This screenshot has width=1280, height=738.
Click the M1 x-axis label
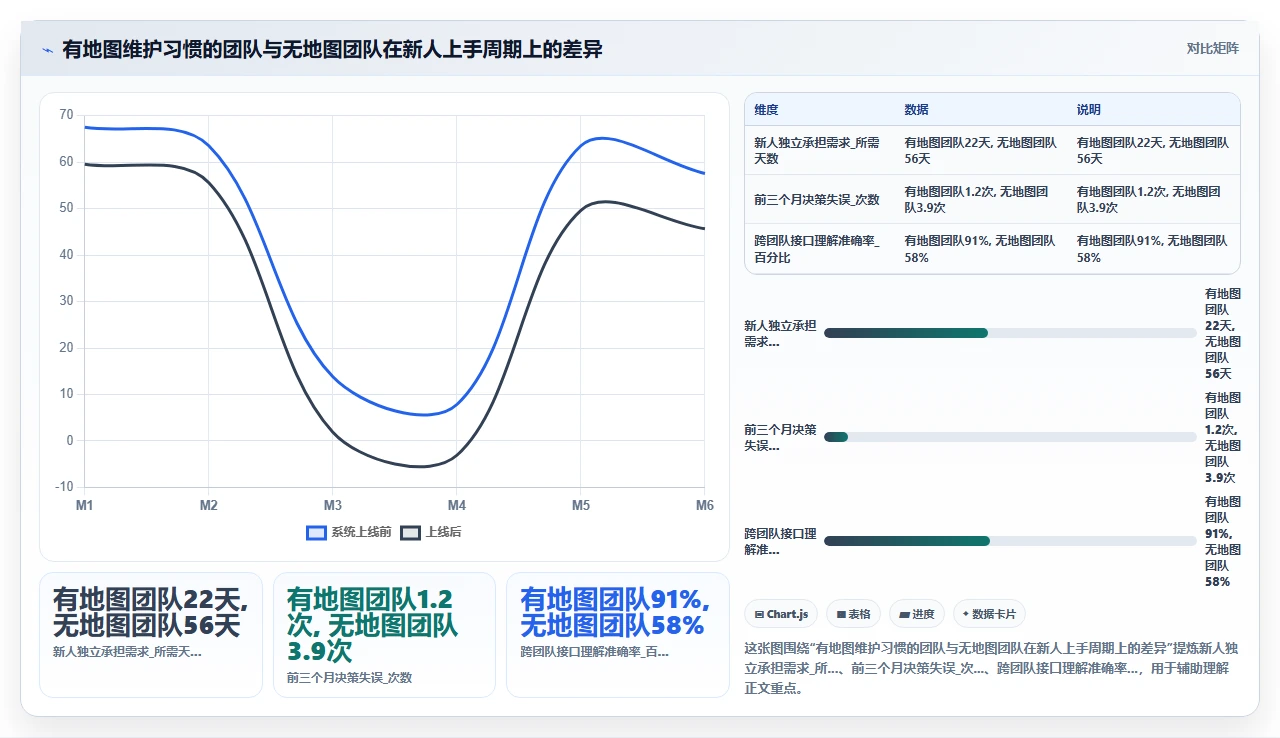tap(85, 505)
